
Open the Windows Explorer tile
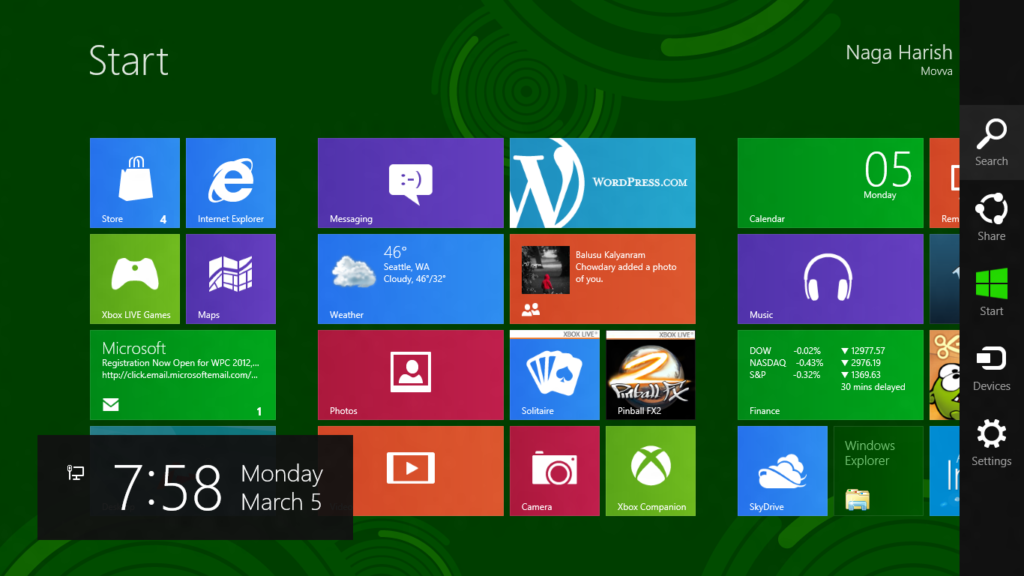(x=878, y=471)
